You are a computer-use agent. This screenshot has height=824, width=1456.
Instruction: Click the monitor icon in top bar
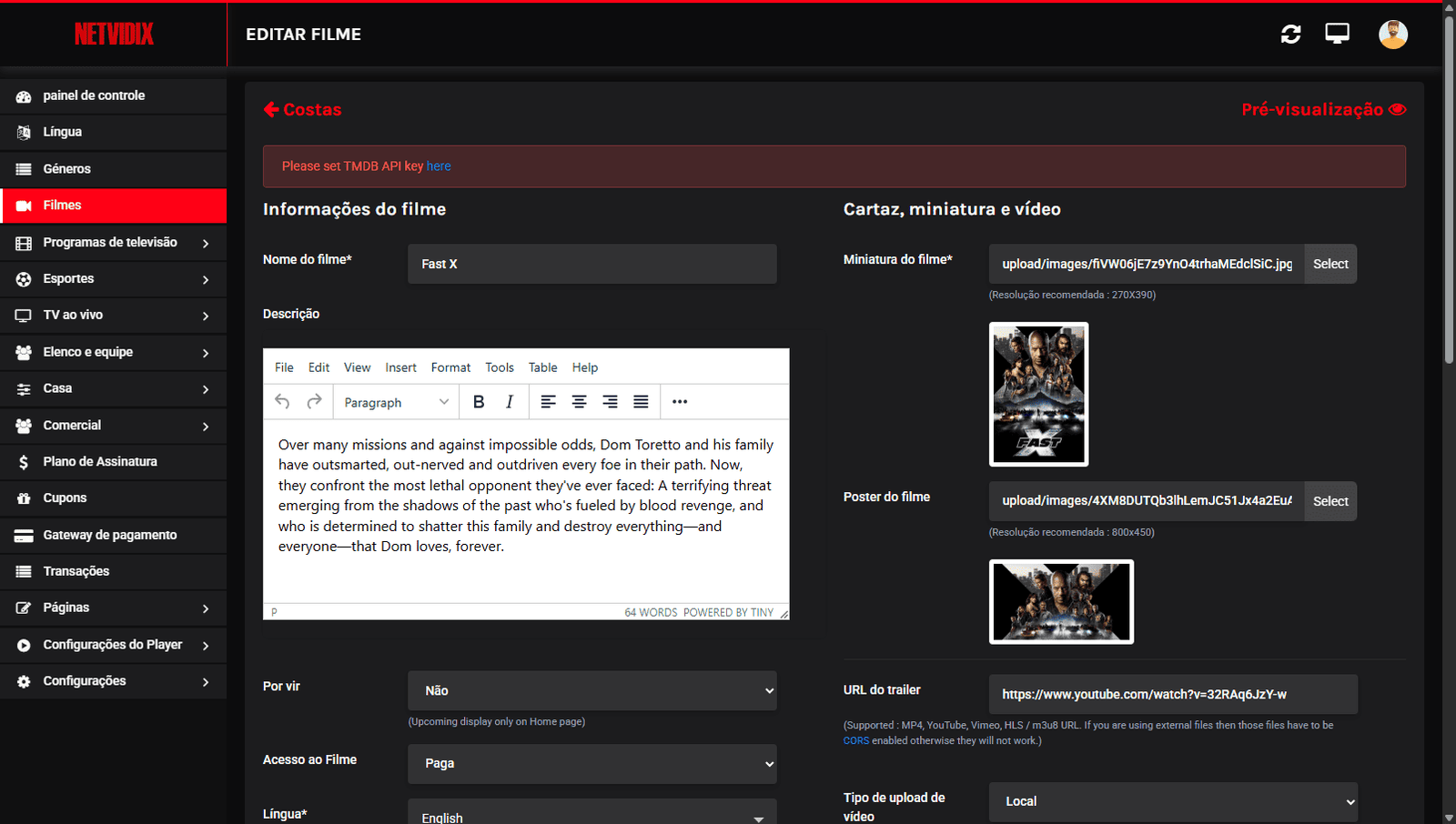[x=1337, y=35]
